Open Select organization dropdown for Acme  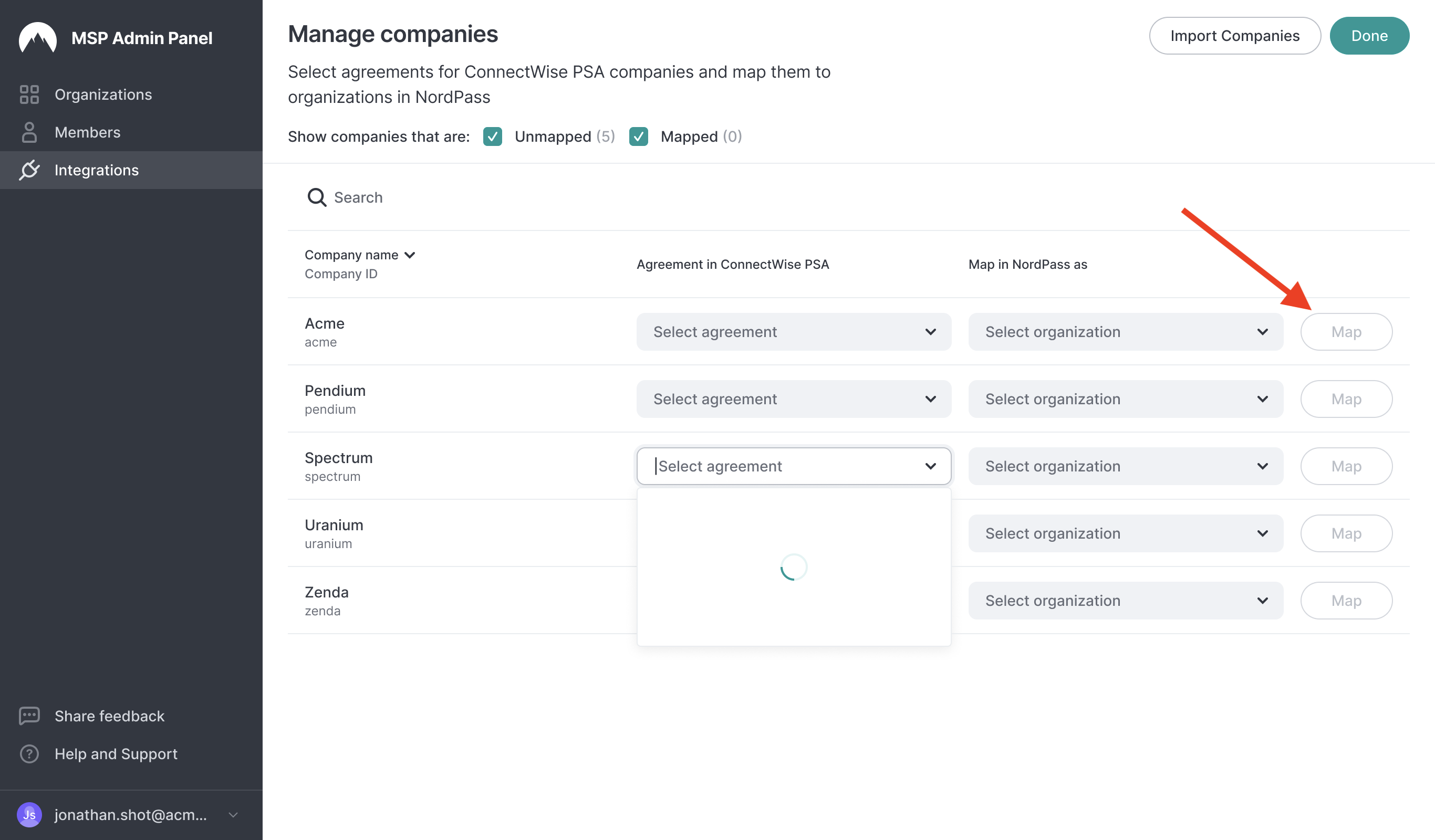tap(1126, 332)
